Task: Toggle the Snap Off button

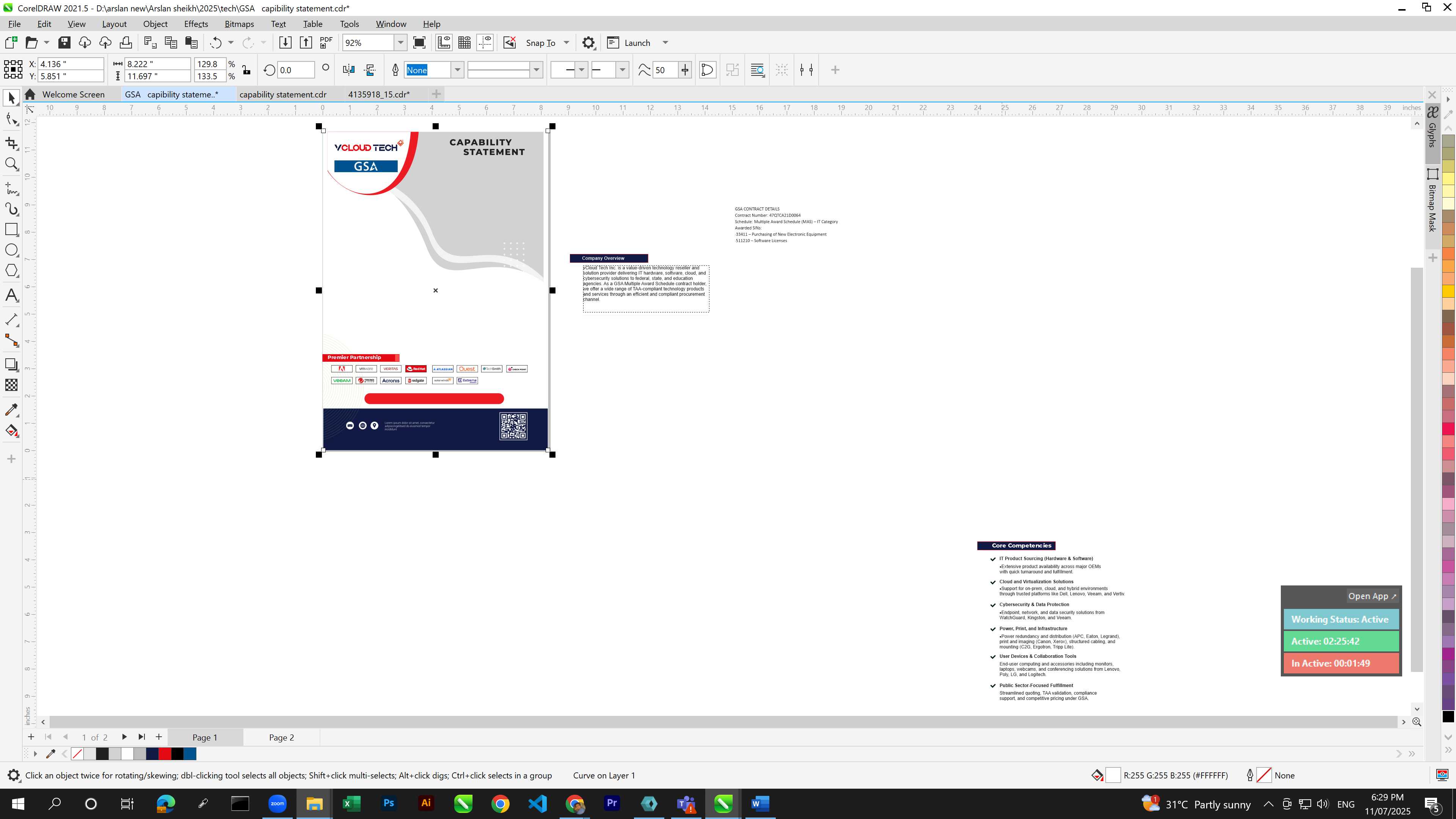Action: point(510,42)
